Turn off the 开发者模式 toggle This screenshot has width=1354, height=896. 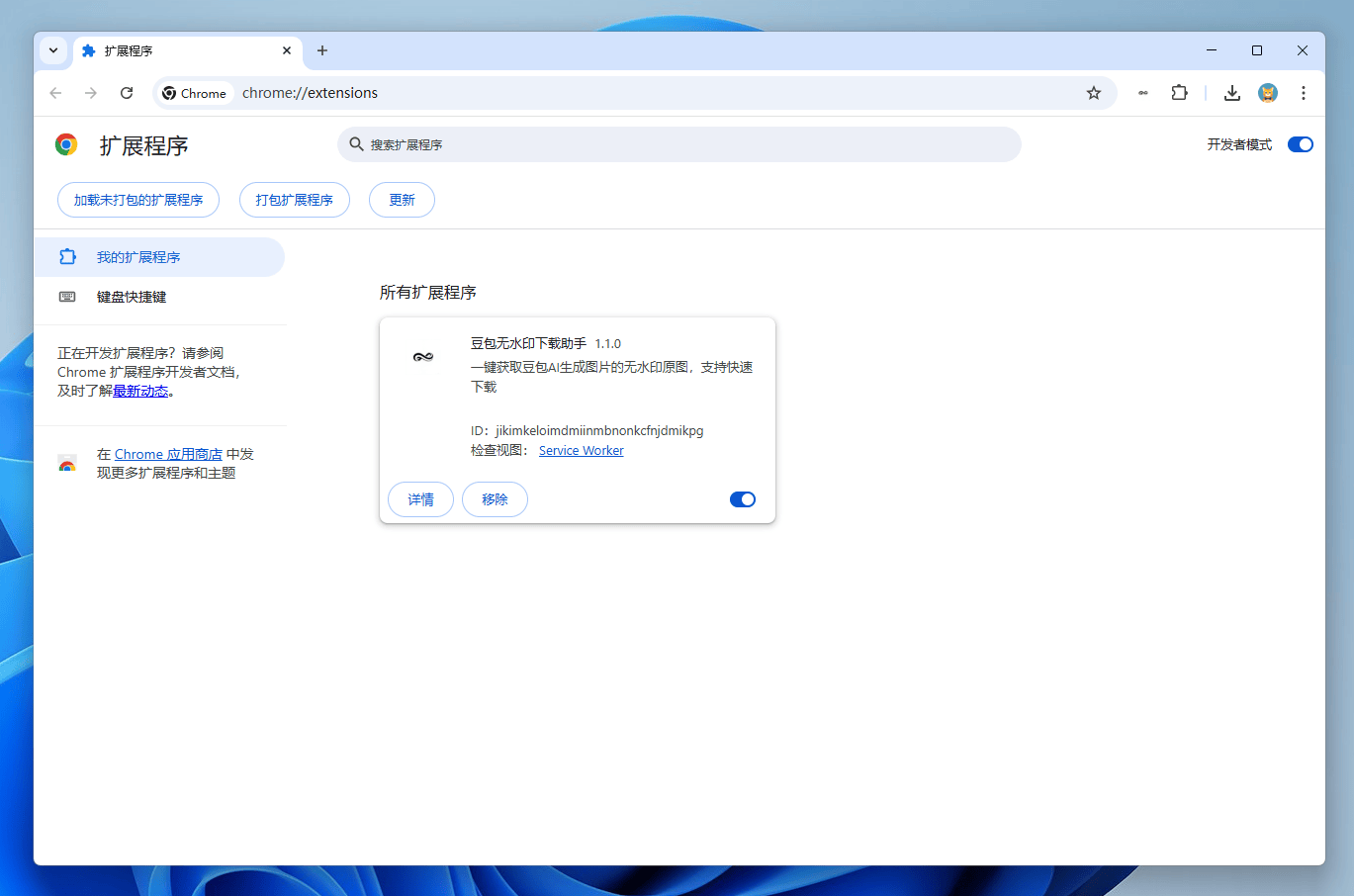point(1300,143)
